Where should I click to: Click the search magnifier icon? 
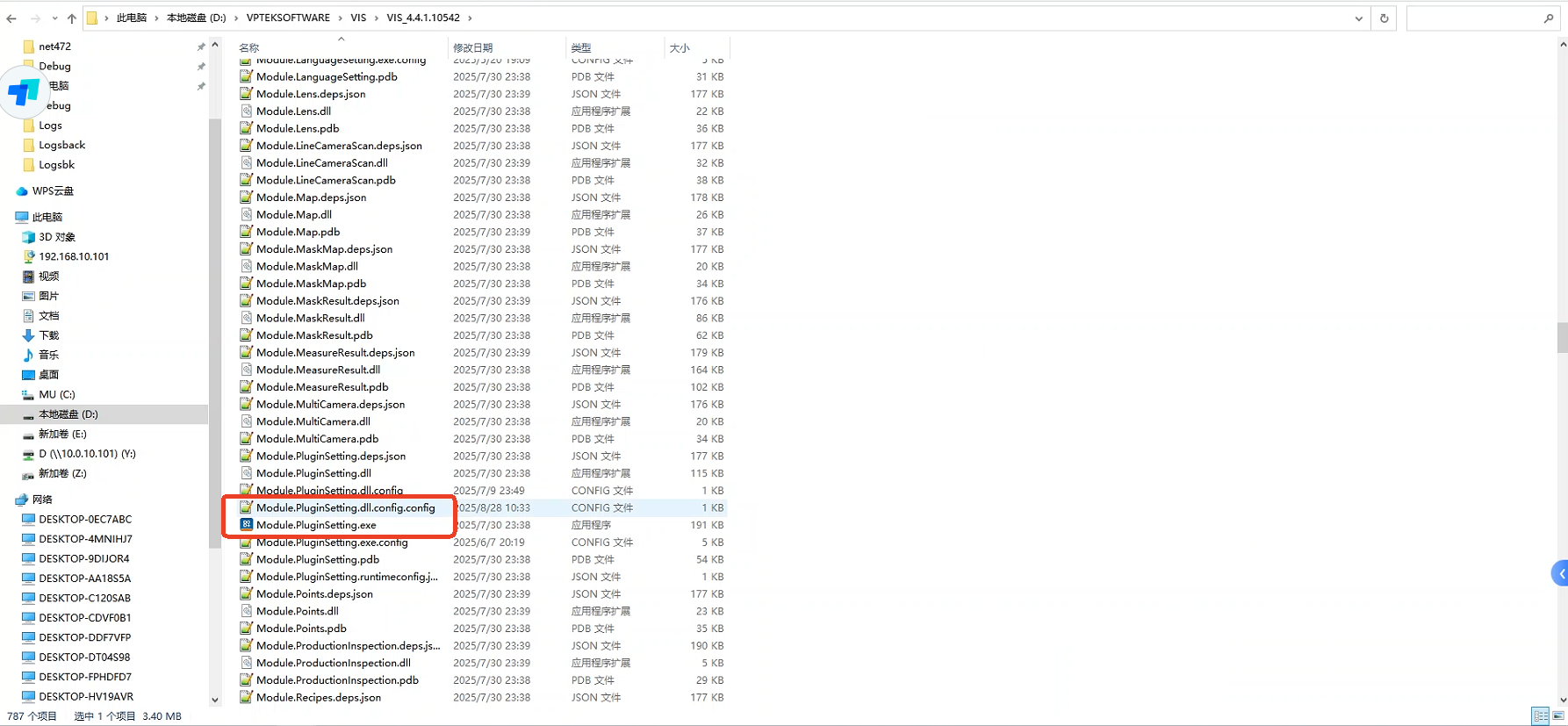1548,18
